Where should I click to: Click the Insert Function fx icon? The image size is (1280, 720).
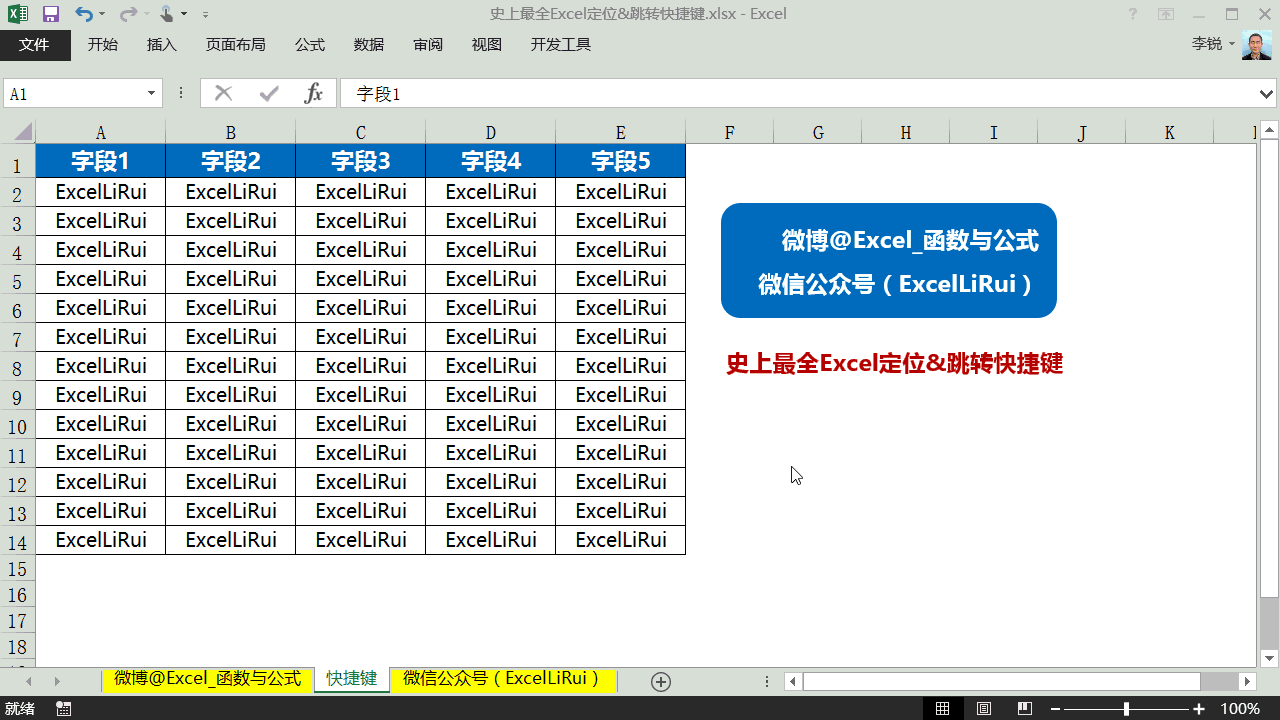[x=313, y=94]
